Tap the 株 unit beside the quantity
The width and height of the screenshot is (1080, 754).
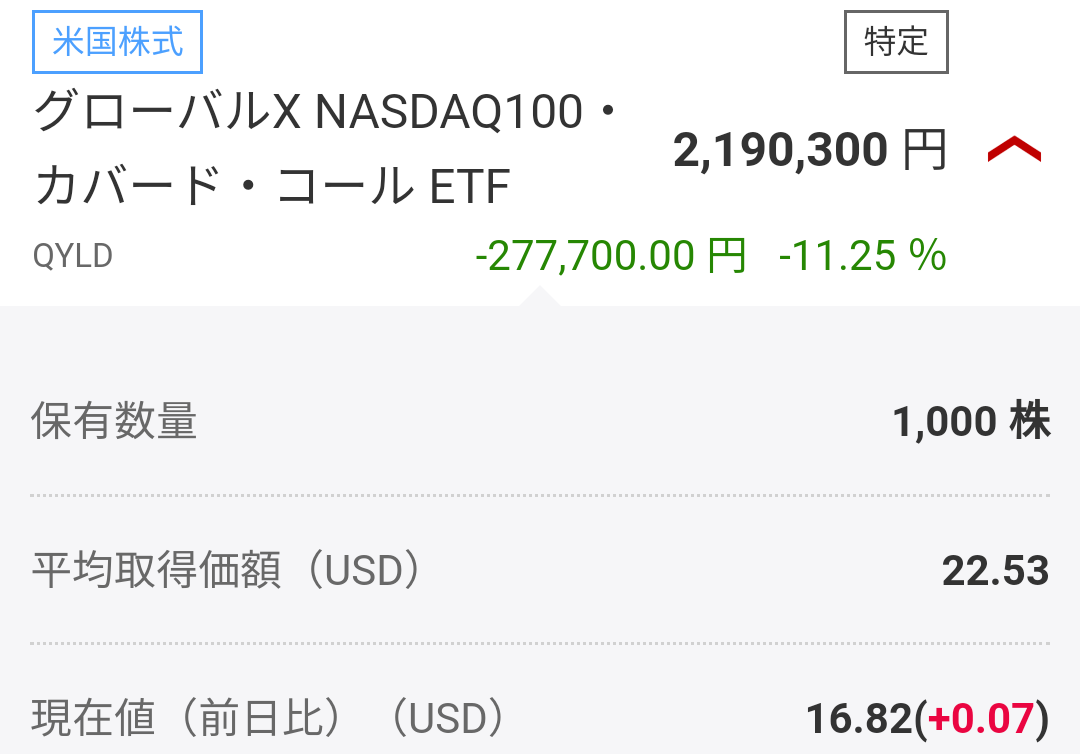[x=1029, y=422]
